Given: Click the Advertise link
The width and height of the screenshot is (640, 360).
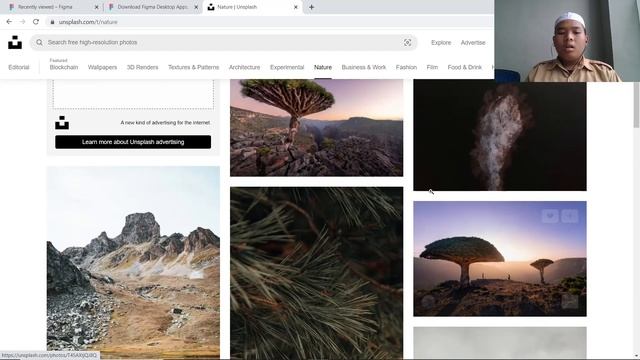Looking at the screenshot, I should tap(473, 42).
